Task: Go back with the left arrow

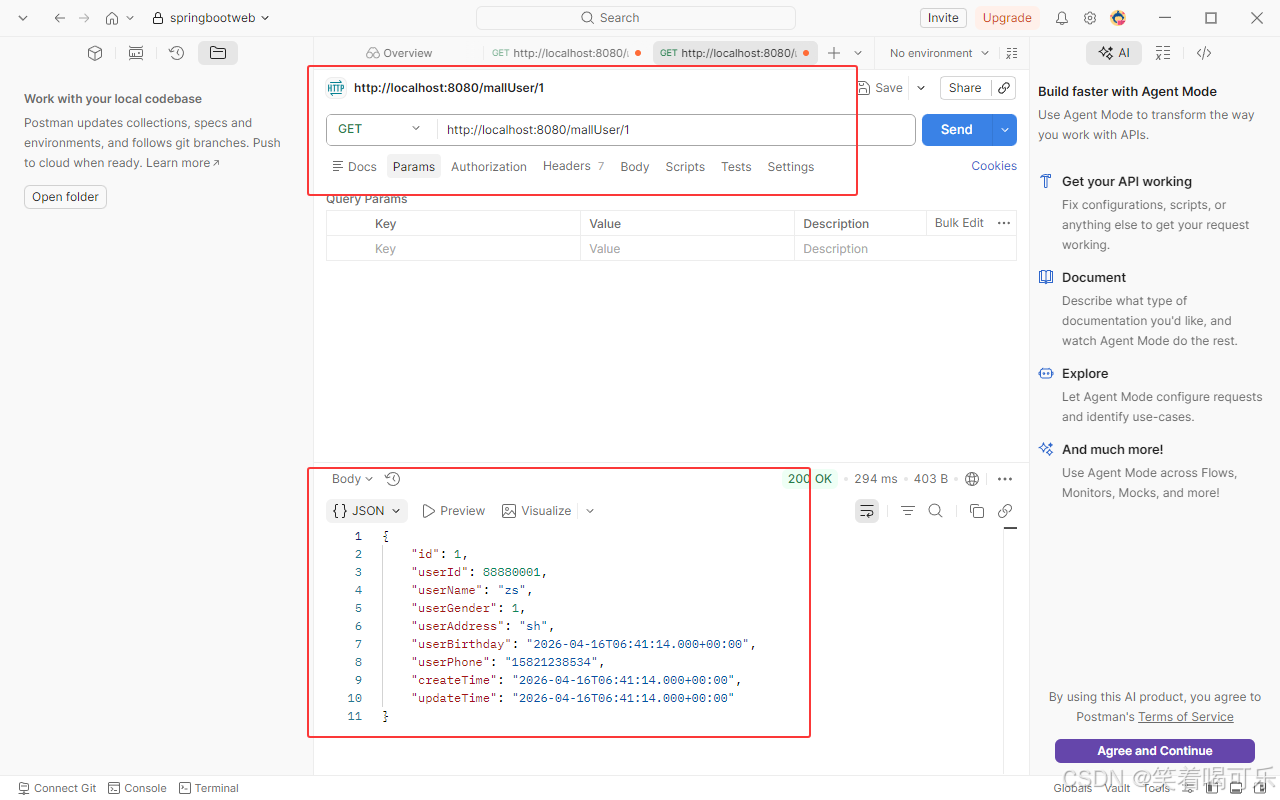Action: pyautogui.click(x=60, y=18)
